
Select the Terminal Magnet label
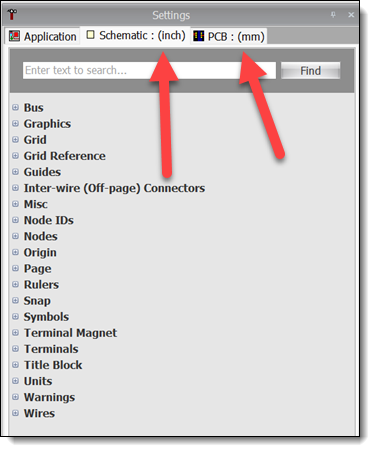click(70, 333)
